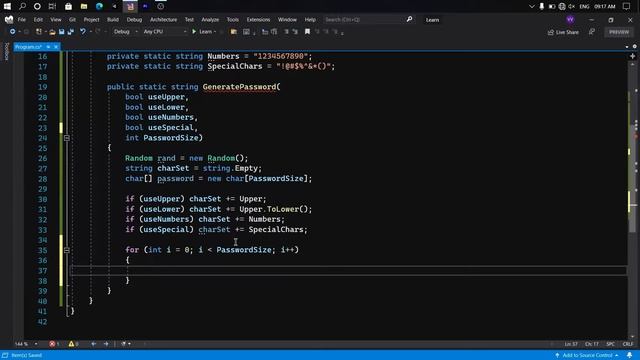Click the Live Share button
Screen dimensions: 640x360
click(563, 32)
